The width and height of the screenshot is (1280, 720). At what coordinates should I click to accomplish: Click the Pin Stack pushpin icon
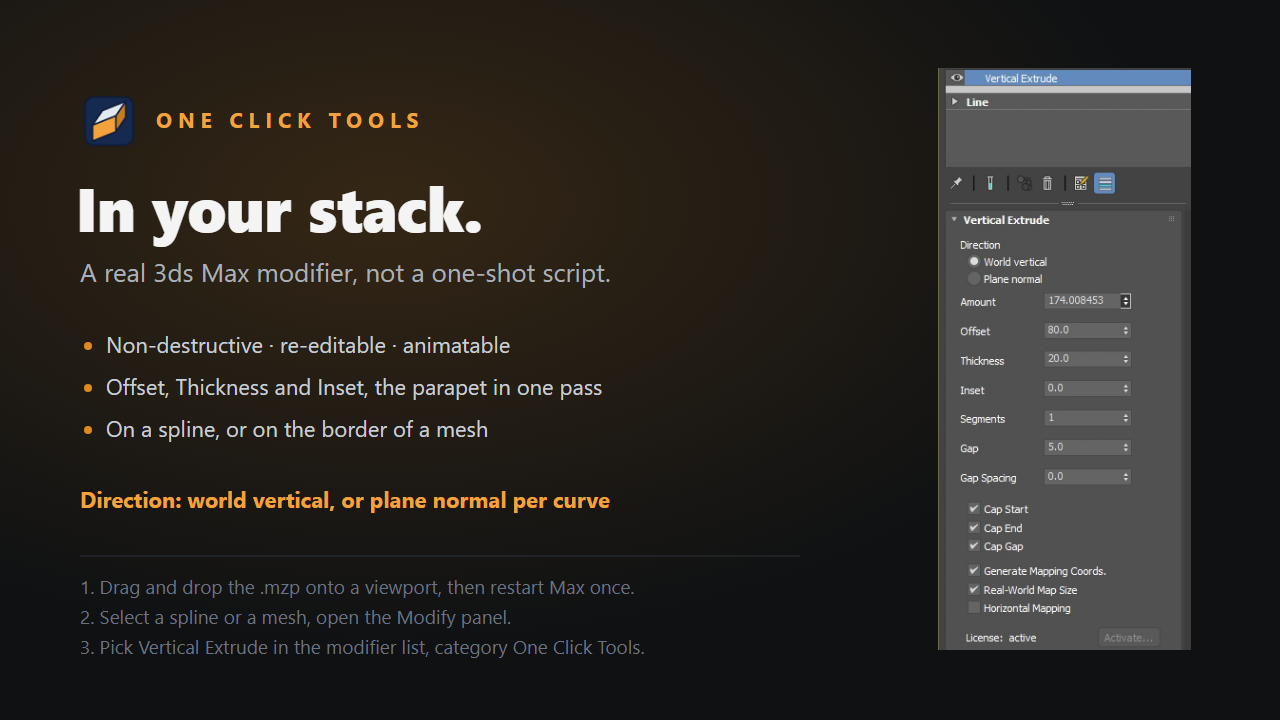tap(956, 183)
